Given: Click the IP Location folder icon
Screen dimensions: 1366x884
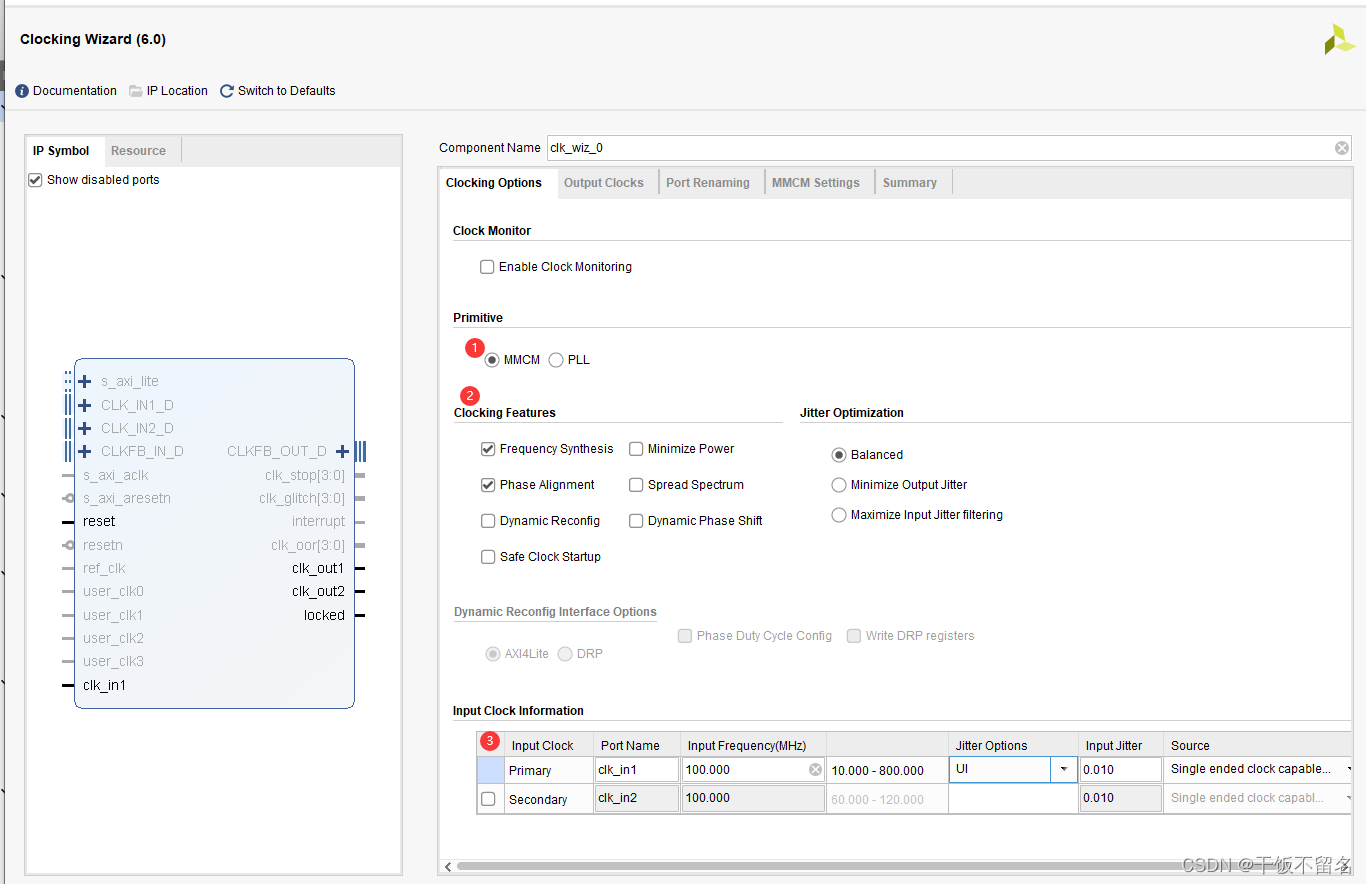Looking at the screenshot, I should [x=136, y=91].
